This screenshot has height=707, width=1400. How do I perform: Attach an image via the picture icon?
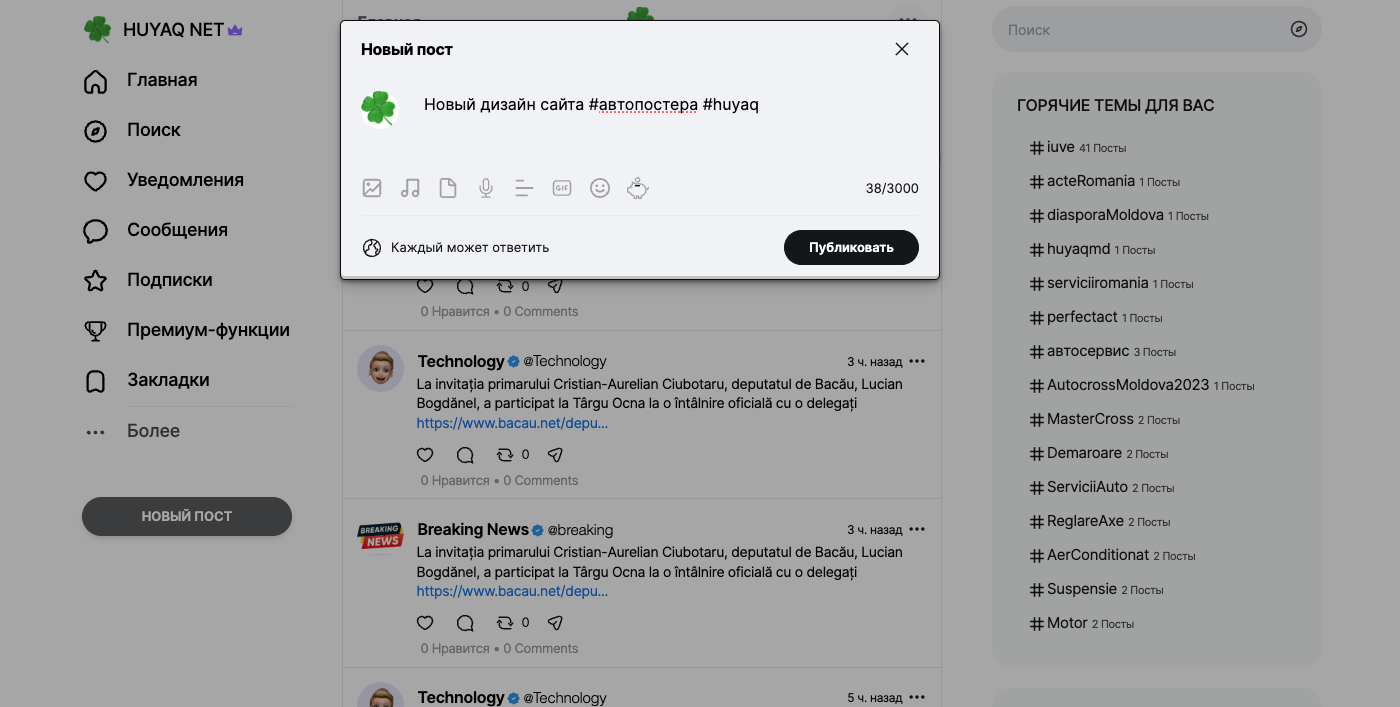pos(372,188)
